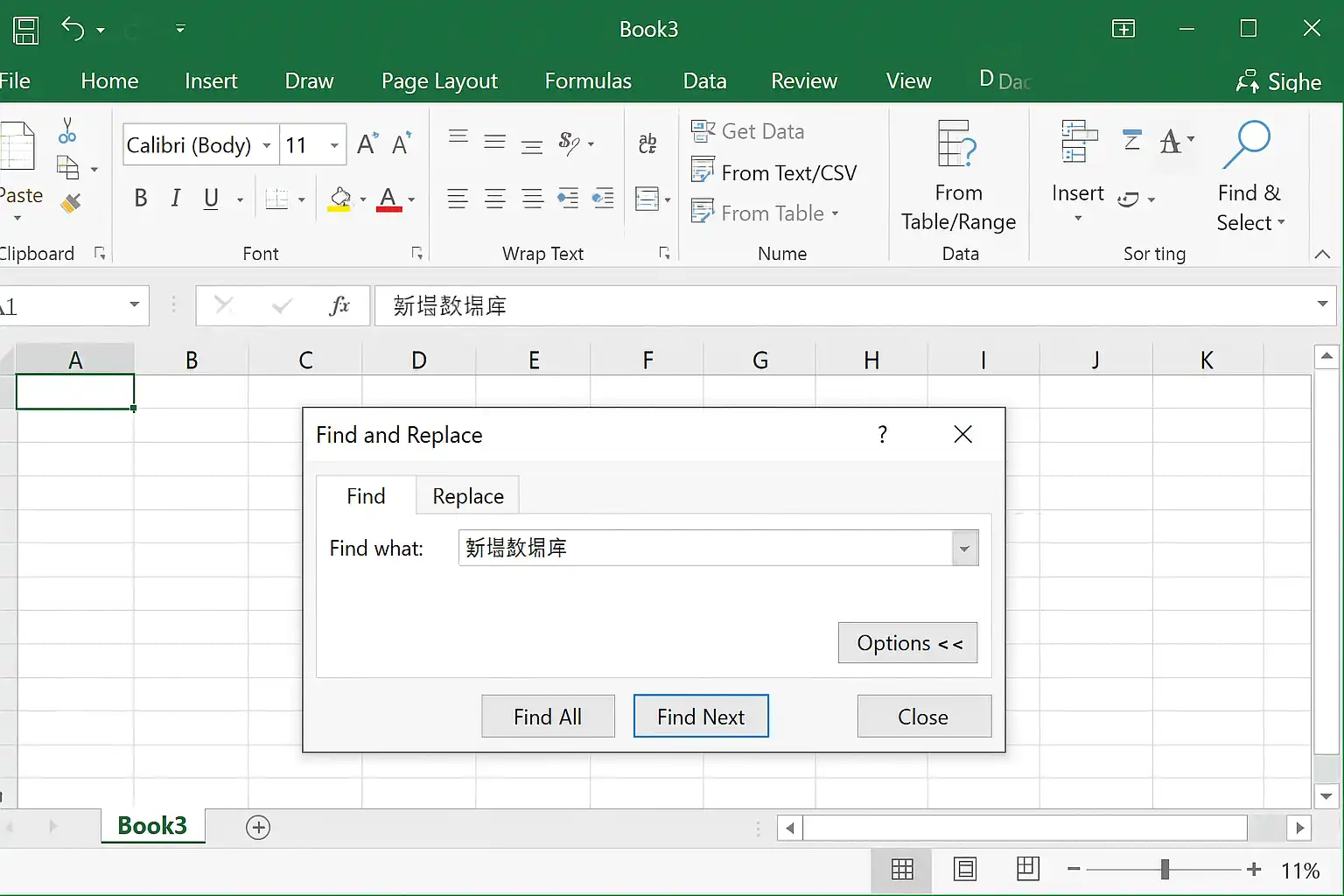The image size is (1344, 896).
Task: Click the Save icon in title bar
Action: click(x=26, y=30)
